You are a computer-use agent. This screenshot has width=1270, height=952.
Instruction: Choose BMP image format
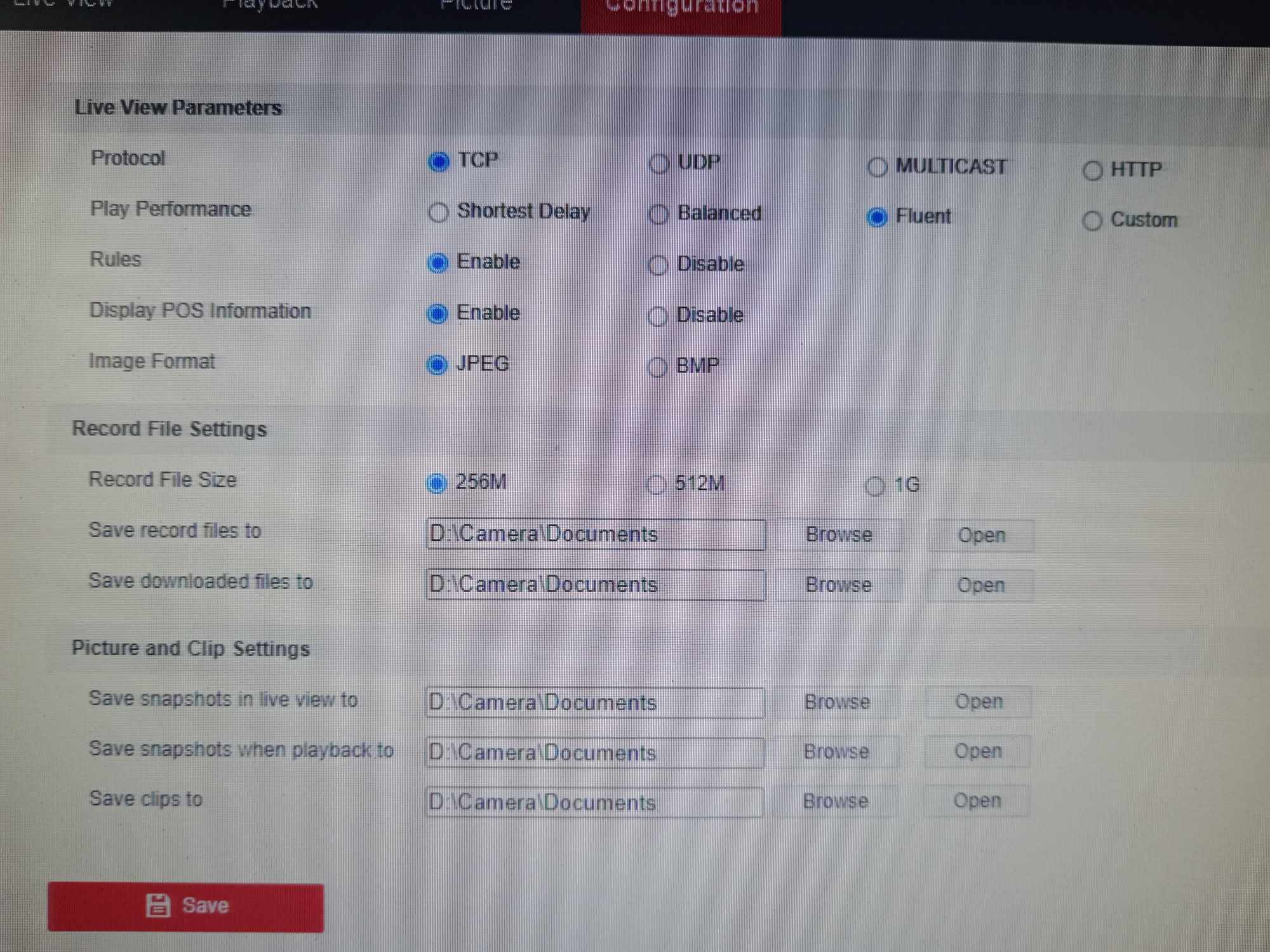[657, 367]
